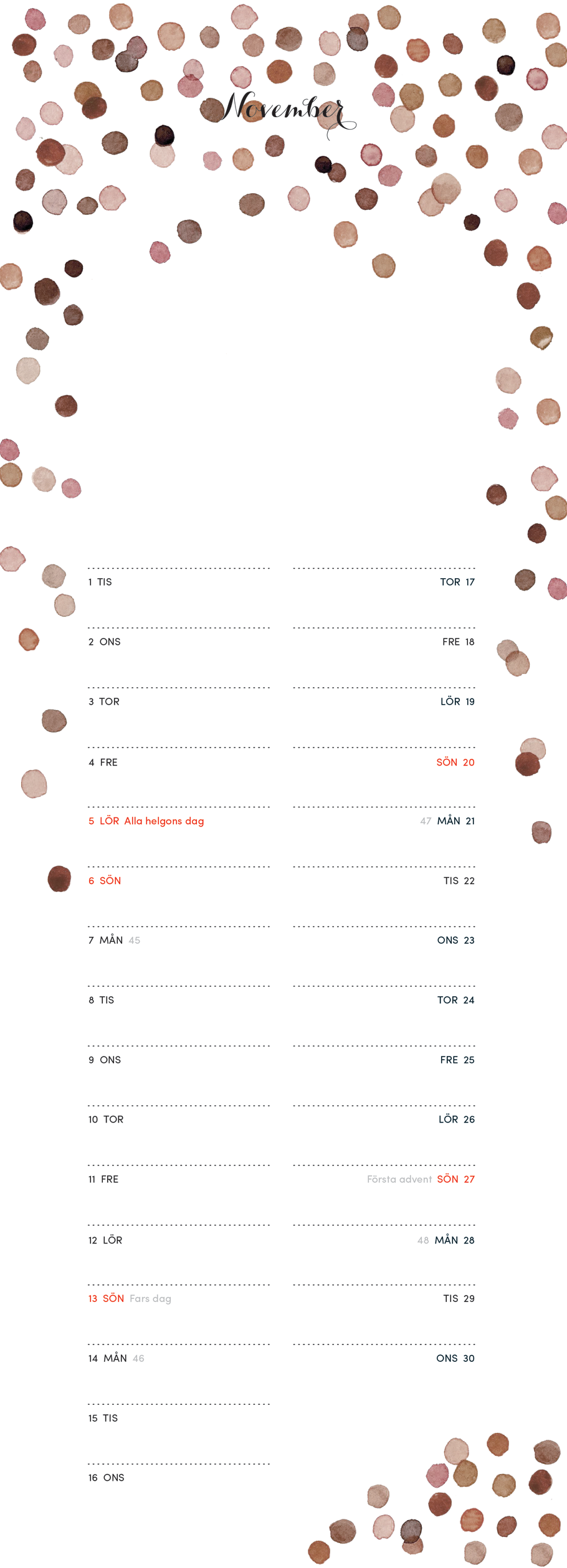Click the Fars dag label on 13 SÖN
Screen dimensions: 567x1568
point(150,1299)
